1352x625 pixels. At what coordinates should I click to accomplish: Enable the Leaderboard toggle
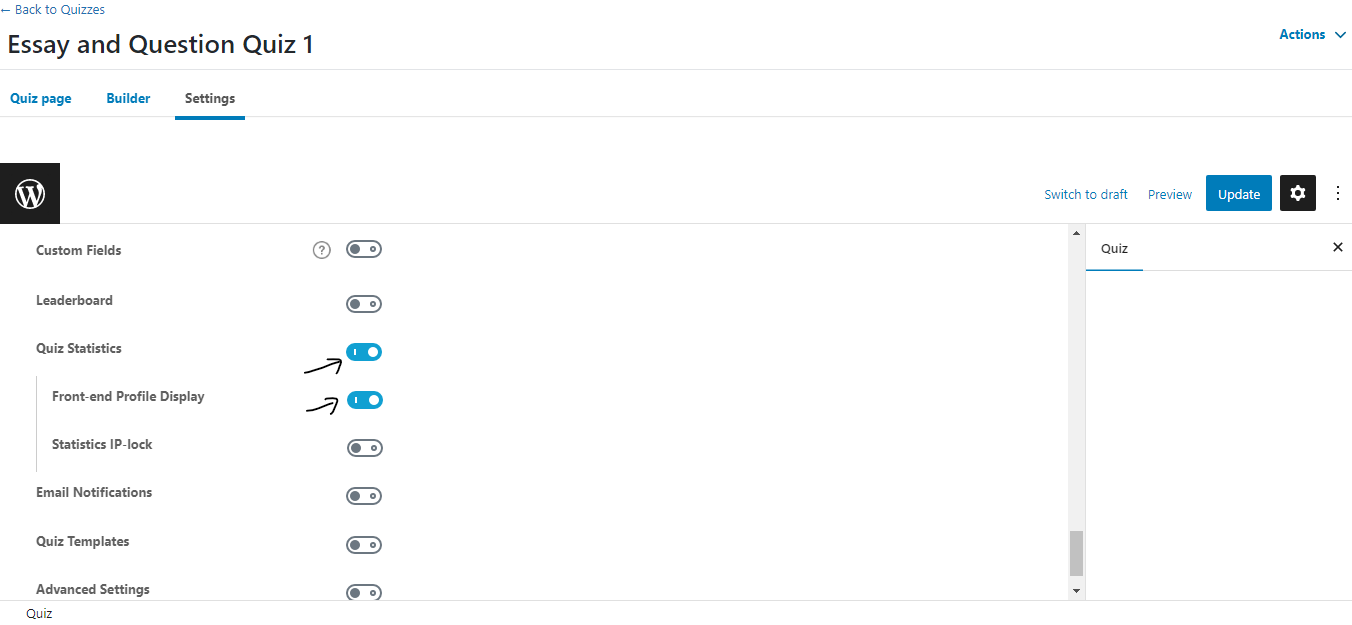[x=364, y=304]
